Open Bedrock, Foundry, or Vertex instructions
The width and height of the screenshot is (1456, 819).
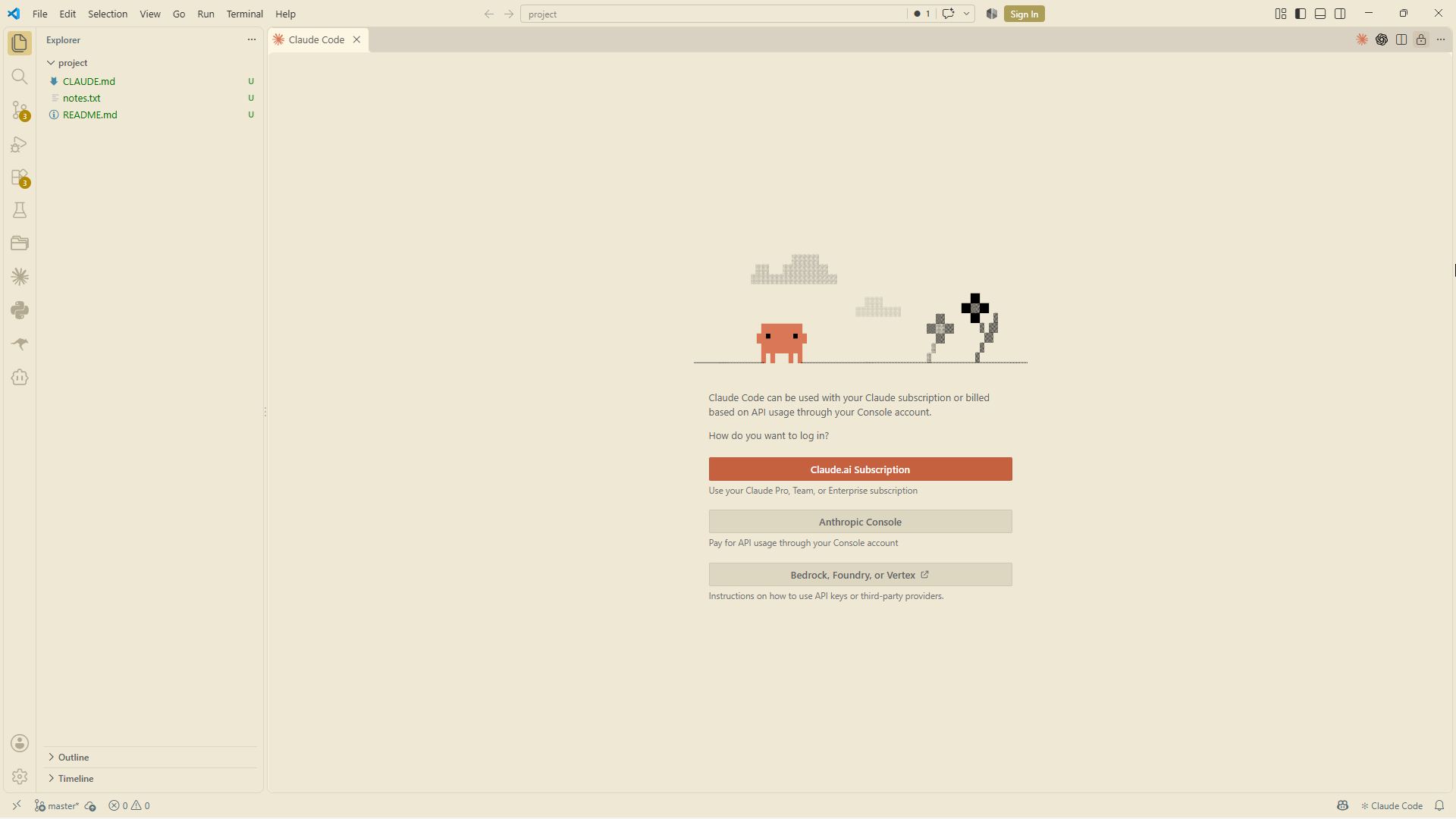point(860,575)
